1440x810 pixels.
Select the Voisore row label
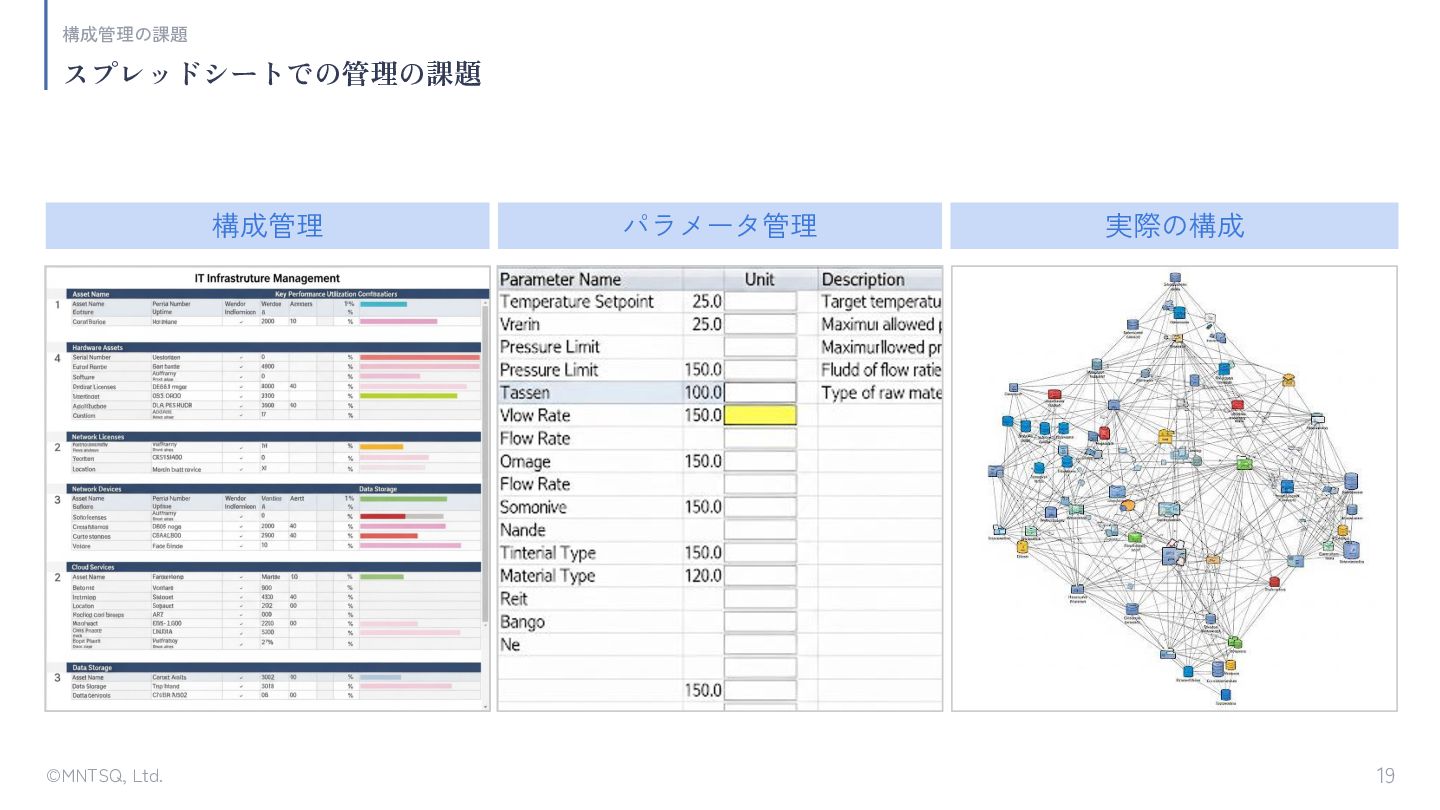coord(82,546)
